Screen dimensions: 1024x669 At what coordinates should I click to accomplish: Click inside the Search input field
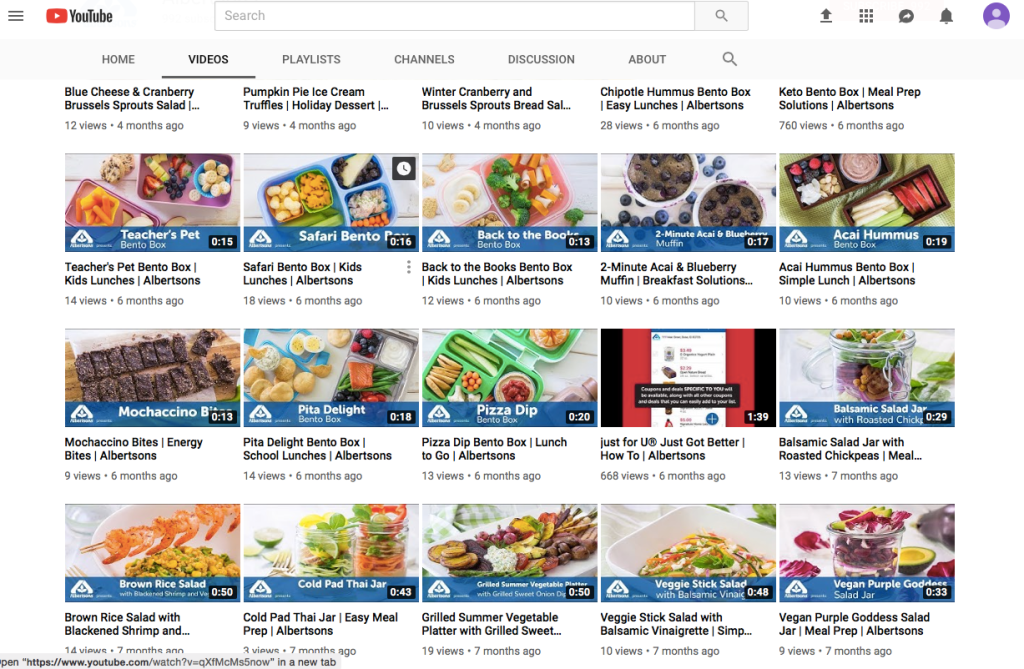[454, 16]
